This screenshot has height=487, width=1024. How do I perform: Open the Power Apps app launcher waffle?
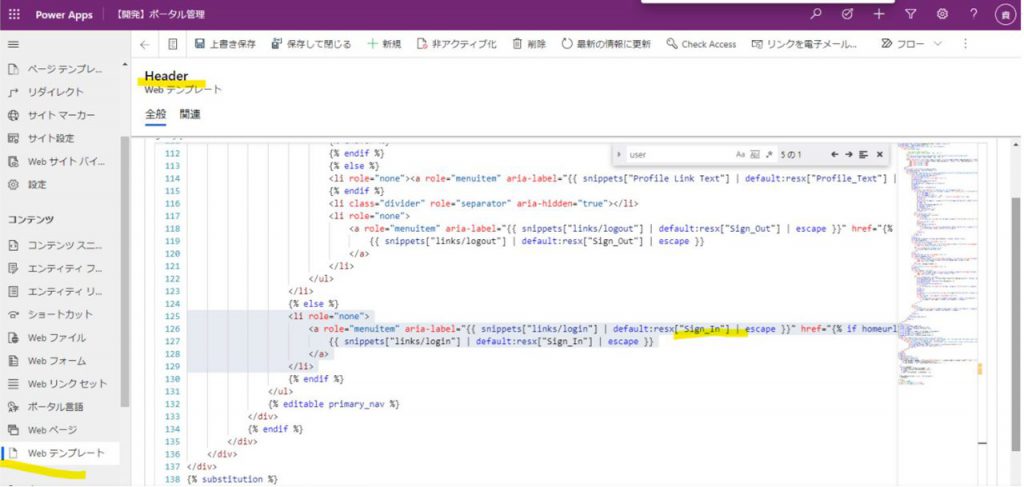click(14, 14)
